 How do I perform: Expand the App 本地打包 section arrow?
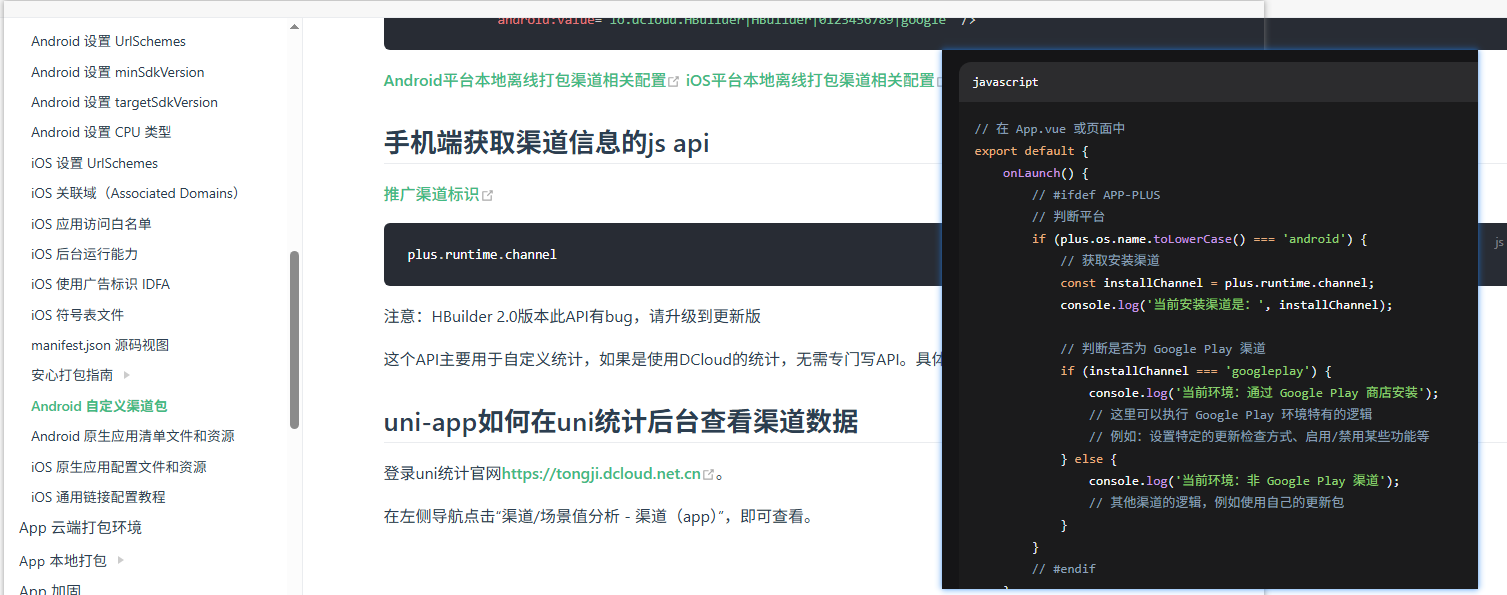121,560
